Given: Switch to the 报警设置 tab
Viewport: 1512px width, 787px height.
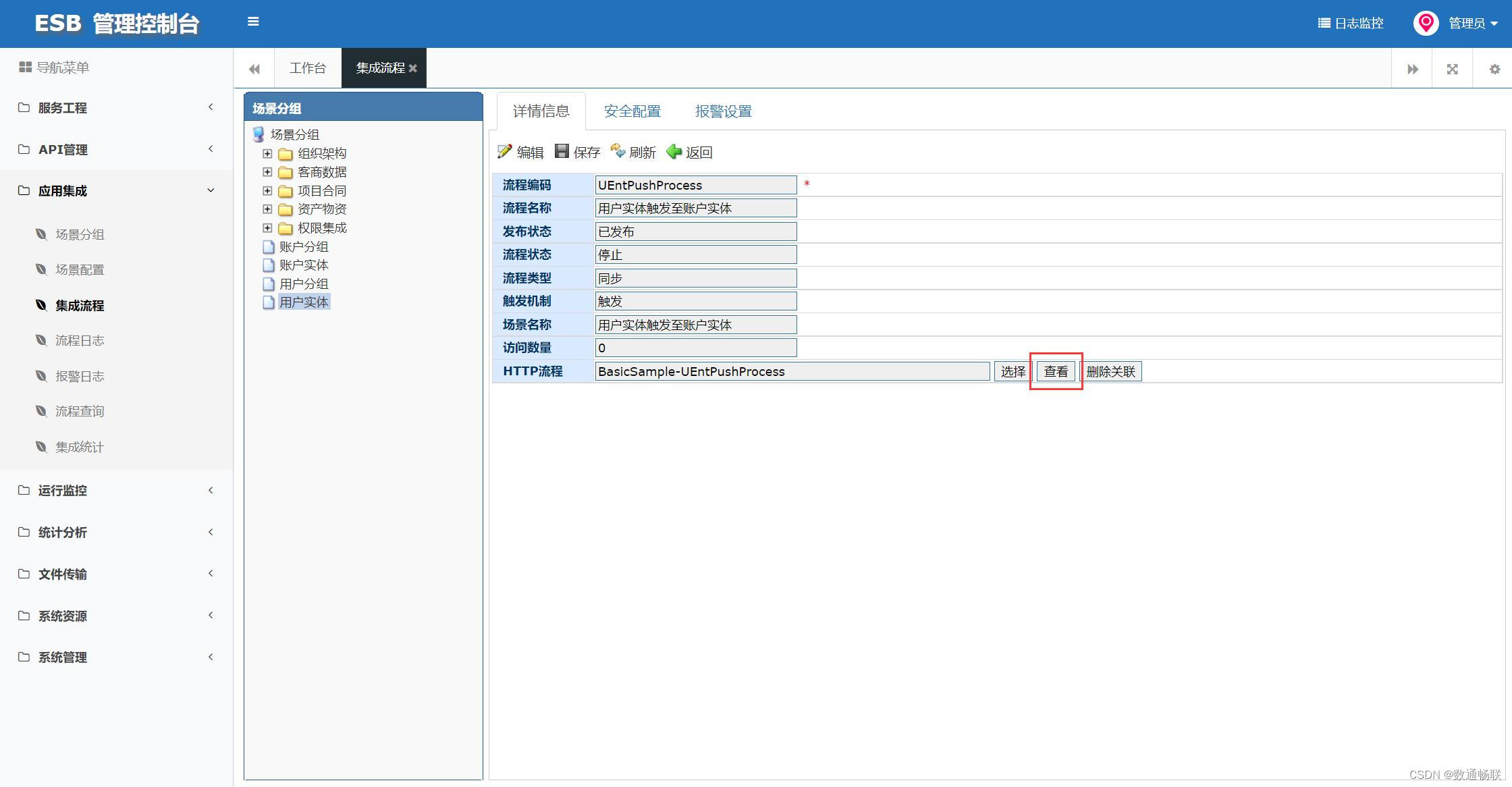Looking at the screenshot, I should pyautogui.click(x=723, y=111).
